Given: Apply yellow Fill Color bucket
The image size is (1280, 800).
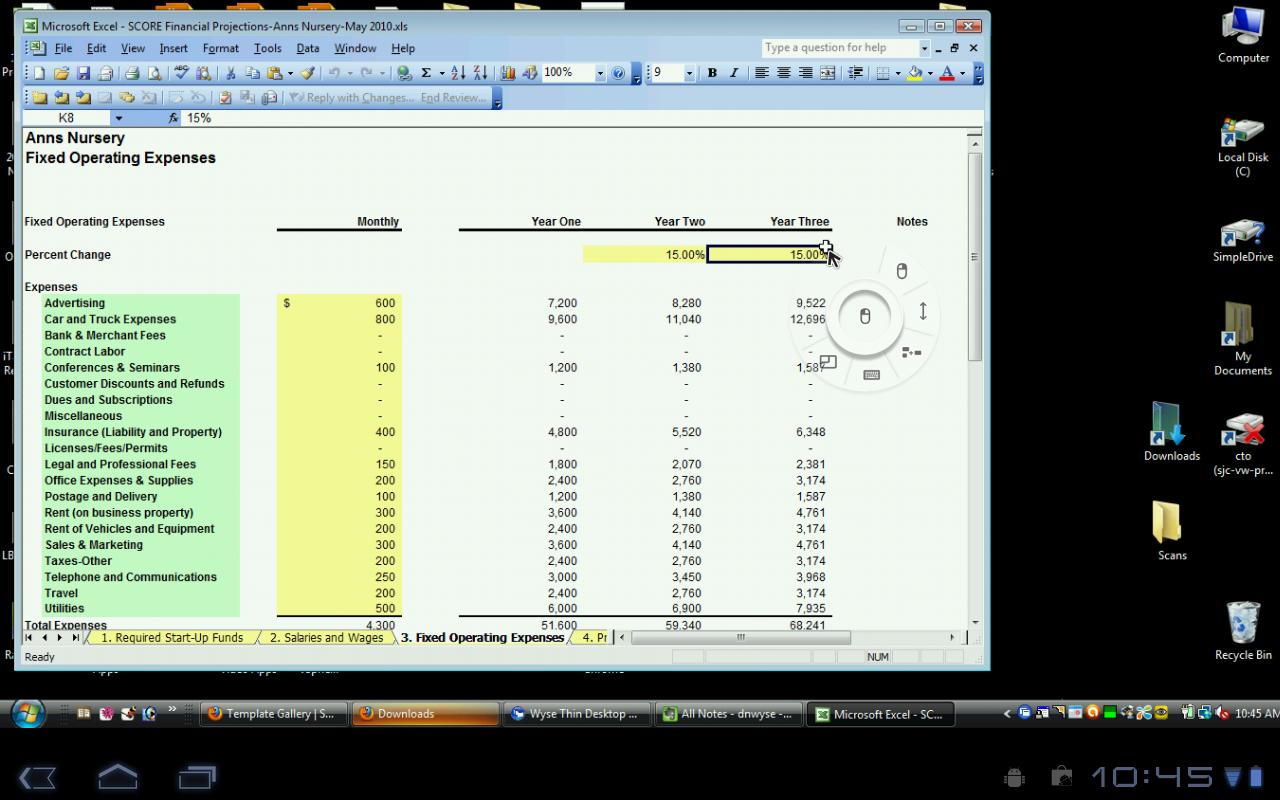Looking at the screenshot, I should pos(914,73).
